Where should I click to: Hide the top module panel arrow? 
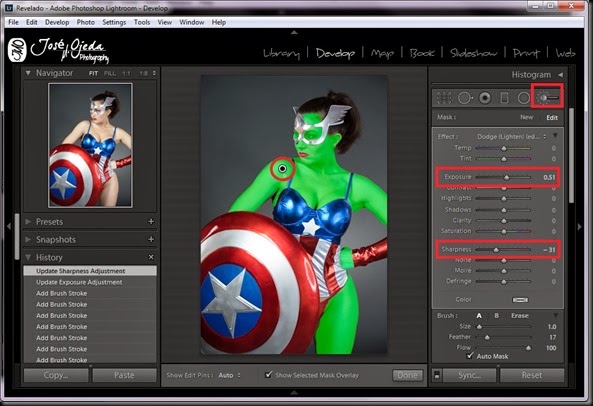[x=294, y=33]
